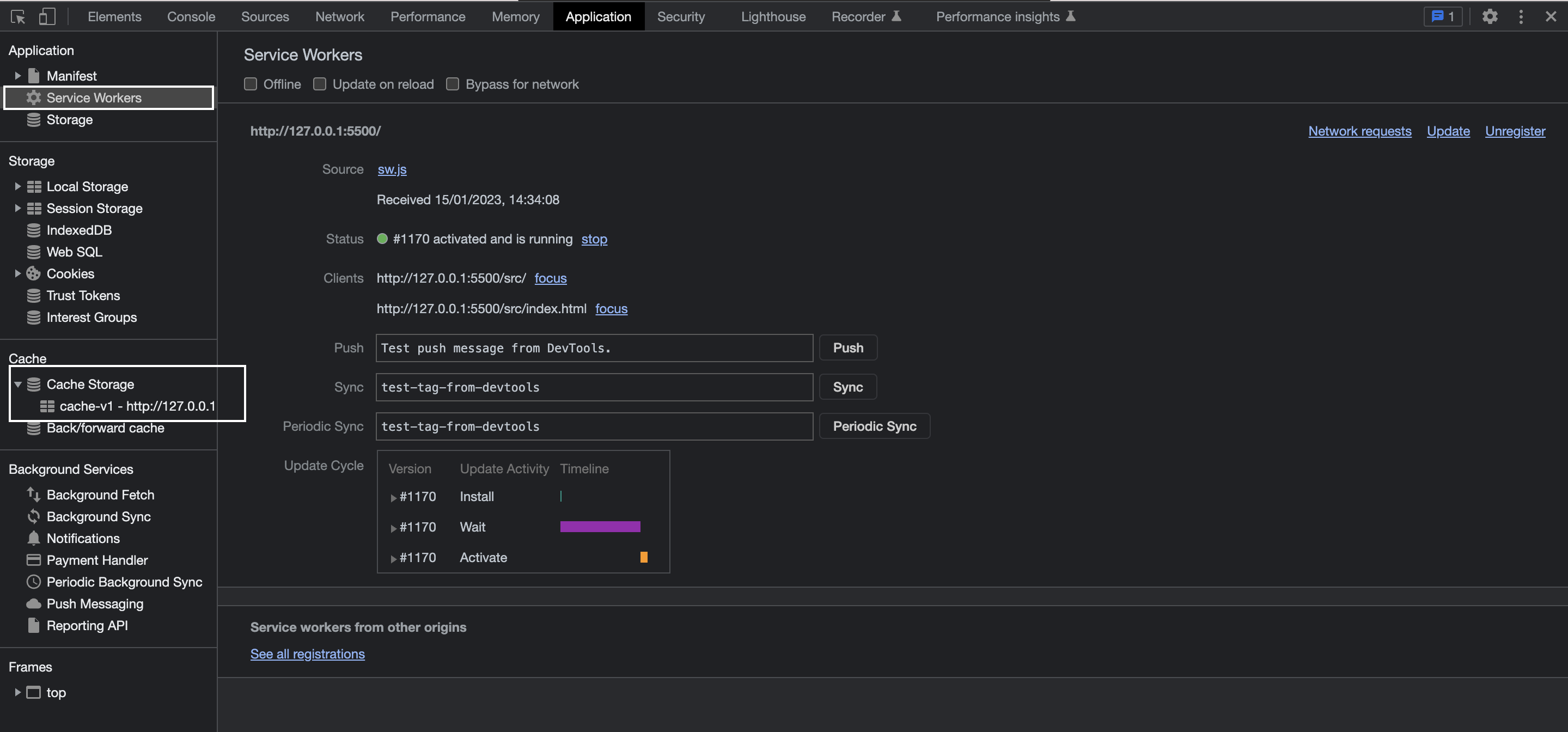Toggle the device toolbar icon

[47, 16]
